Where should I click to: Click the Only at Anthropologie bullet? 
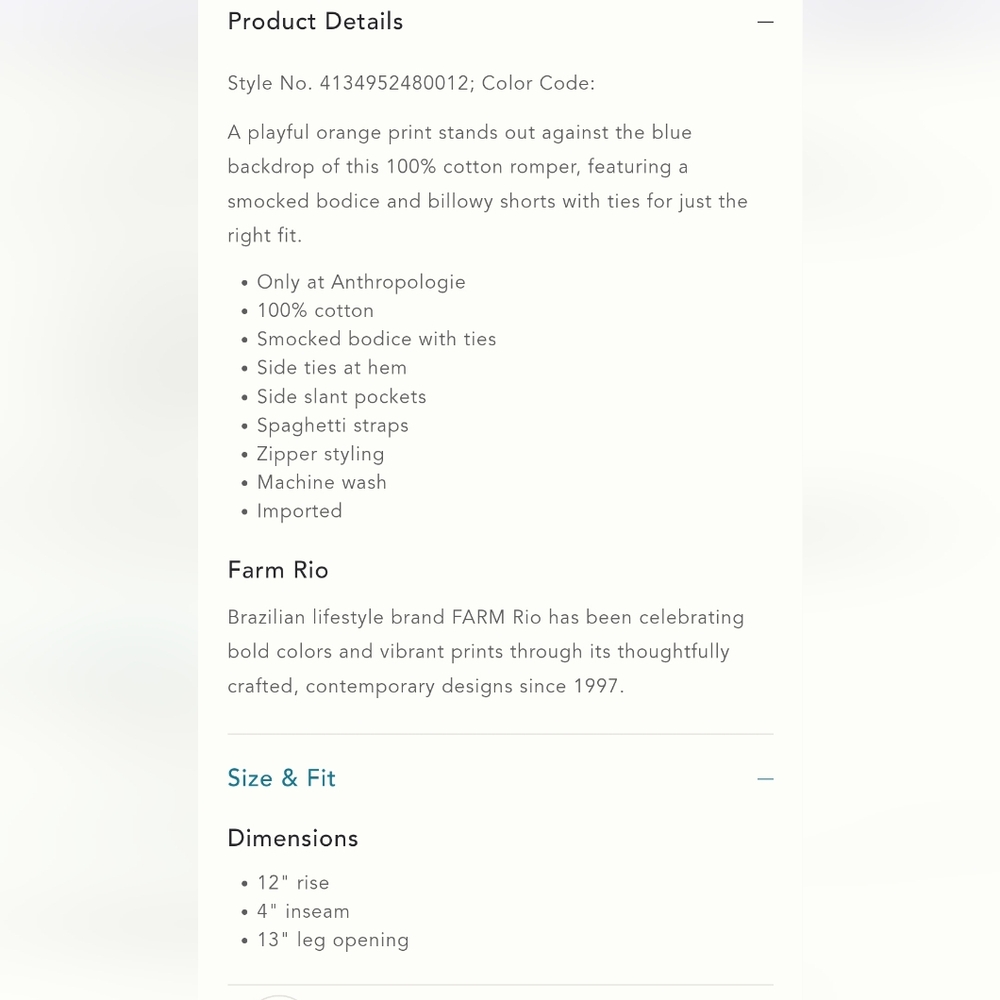[x=361, y=282]
